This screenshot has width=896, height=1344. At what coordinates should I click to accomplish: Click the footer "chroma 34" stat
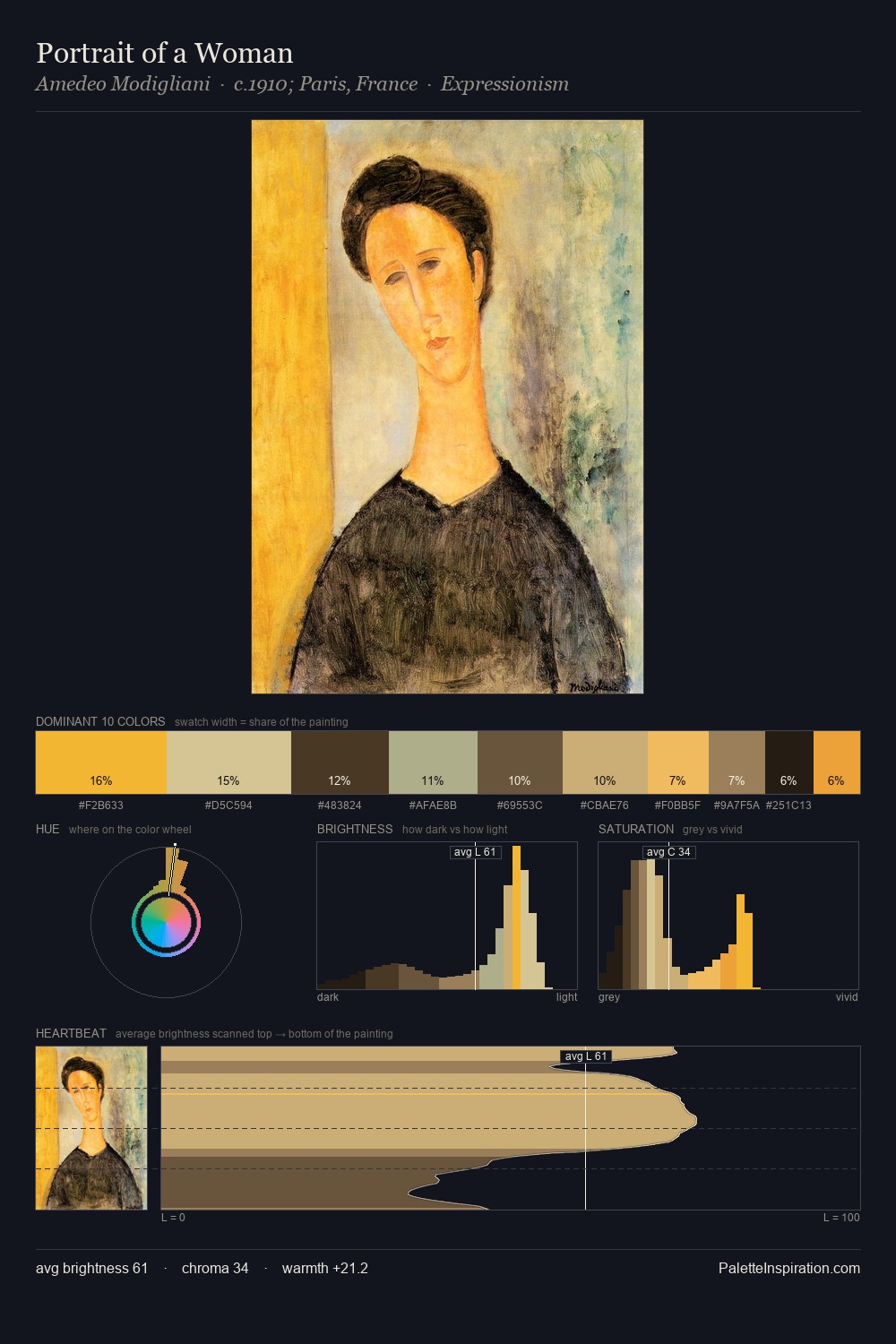pyautogui.click(x=215, y=1268)
